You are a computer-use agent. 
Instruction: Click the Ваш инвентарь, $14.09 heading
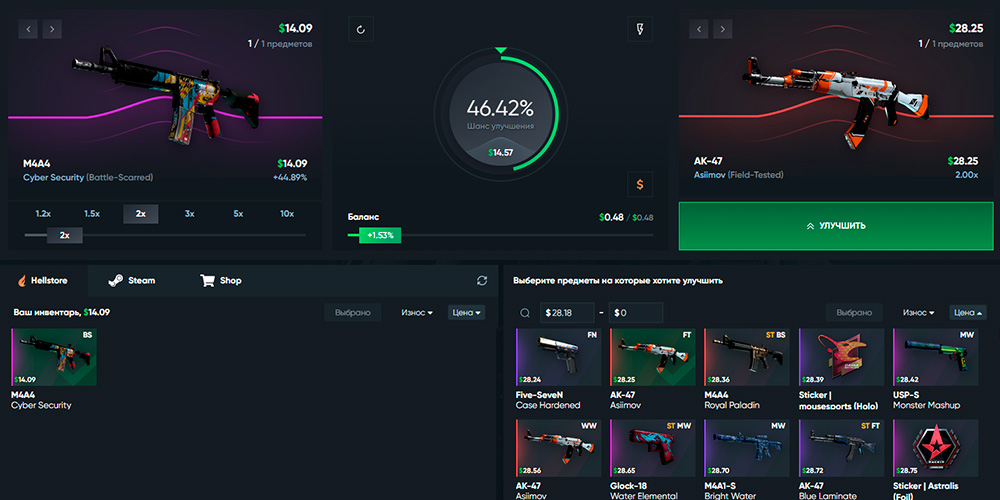(x=62, y=312)
